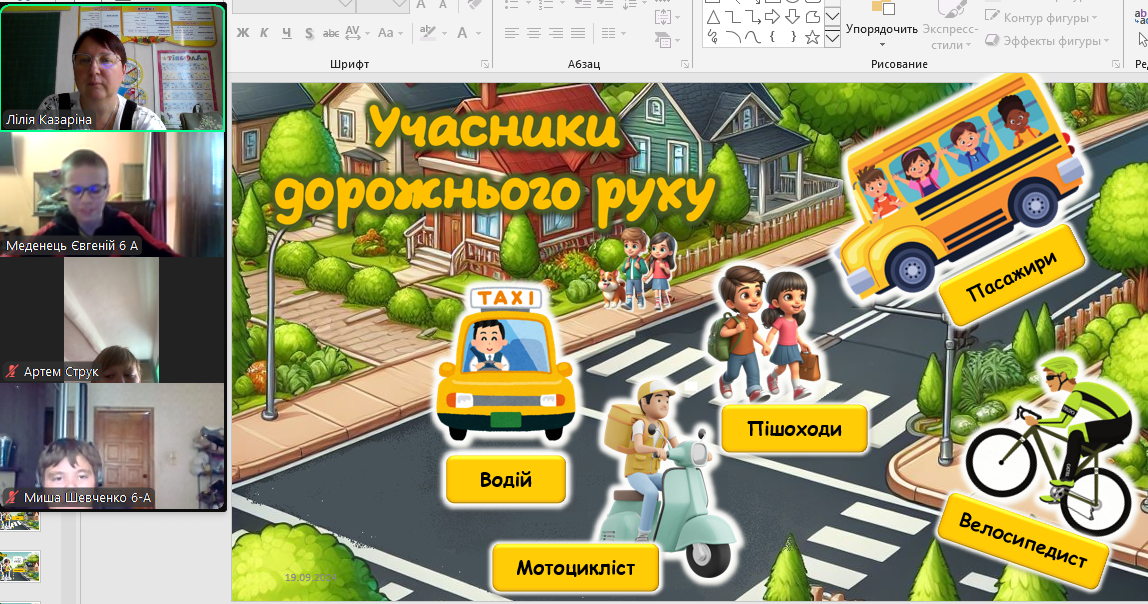
Task: Select the star shape in gallery
Action: [x=812, y=37]
